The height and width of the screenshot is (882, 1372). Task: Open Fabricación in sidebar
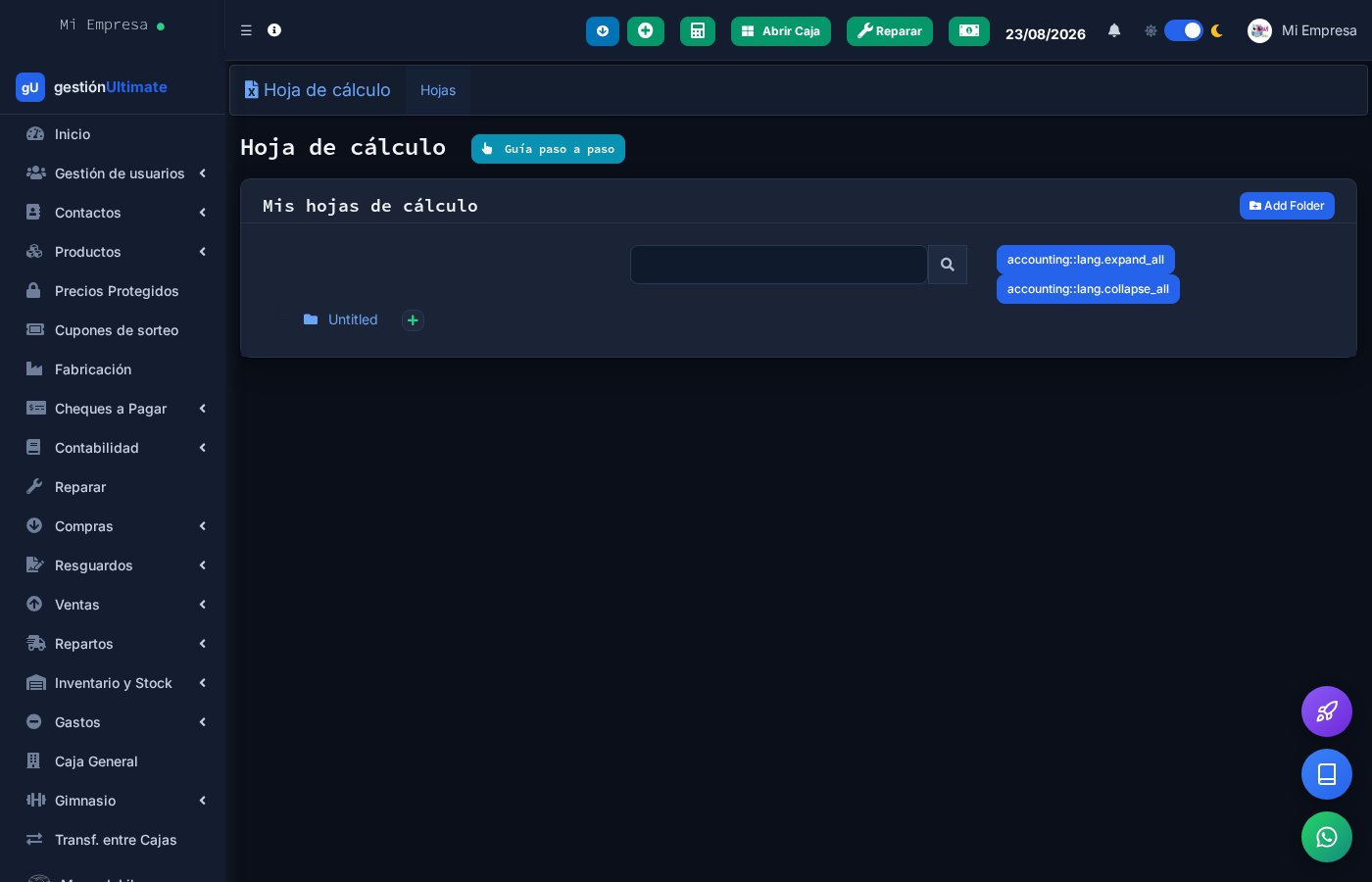(113, 369)
